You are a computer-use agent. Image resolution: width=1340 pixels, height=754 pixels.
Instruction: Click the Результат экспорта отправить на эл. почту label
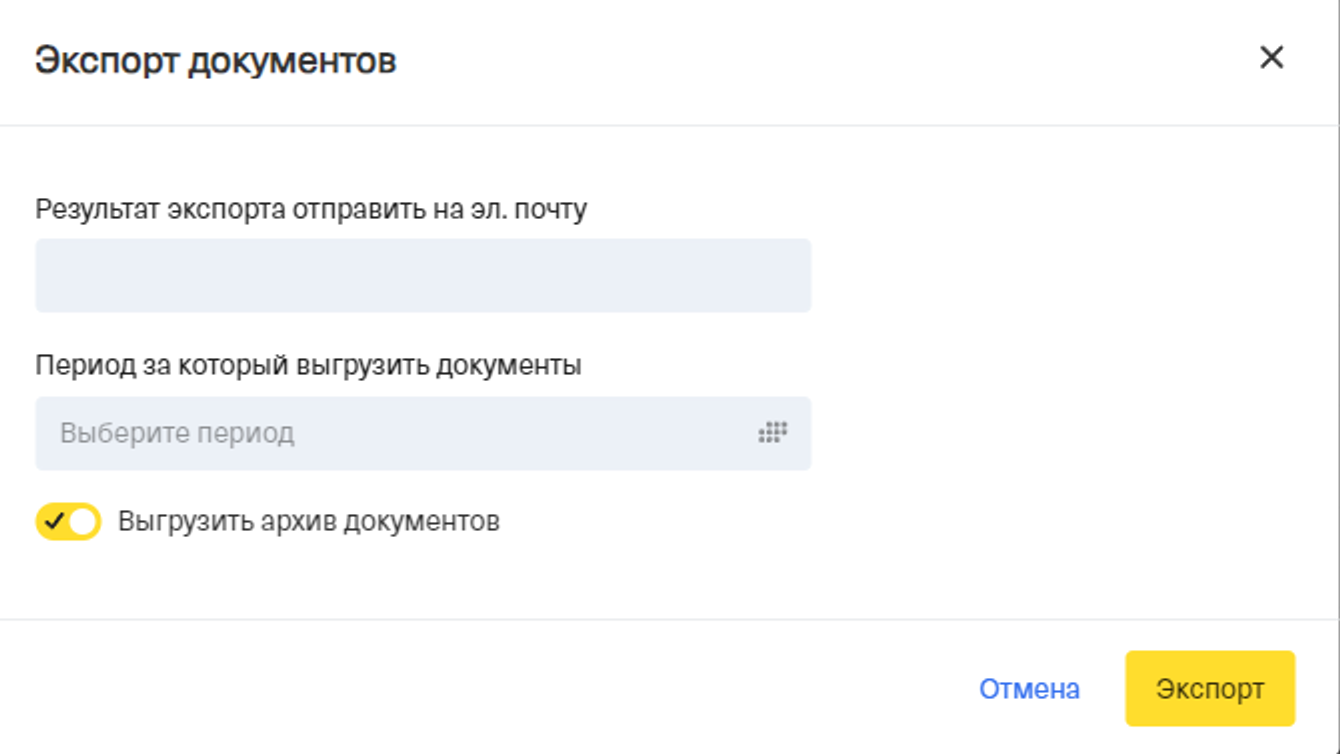coord(311,209)
